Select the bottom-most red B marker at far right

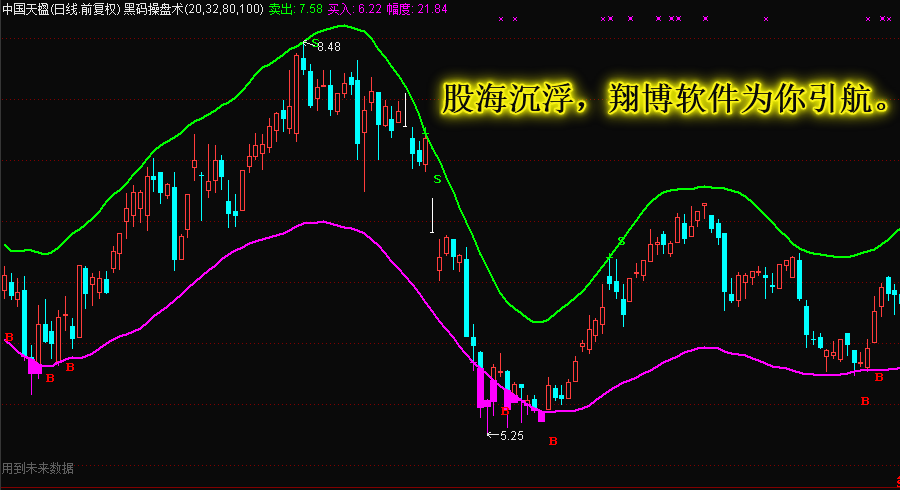(x=865, y=401)
